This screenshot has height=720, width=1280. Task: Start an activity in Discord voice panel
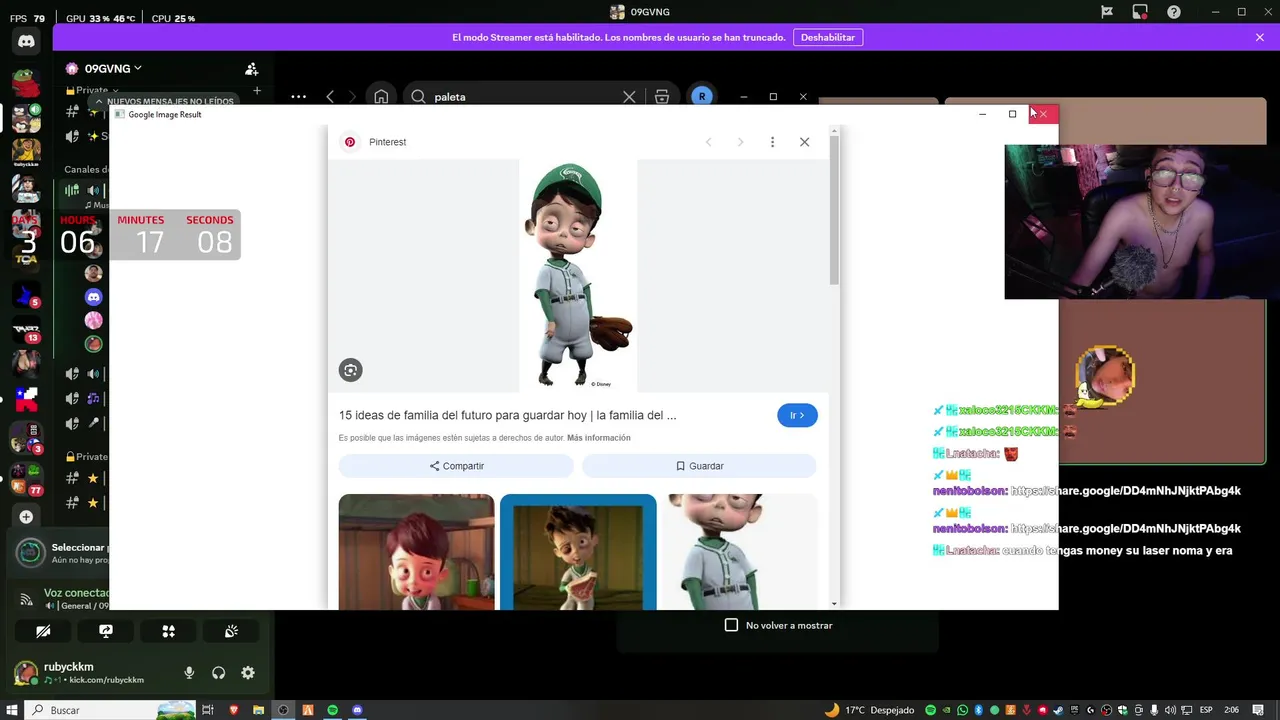168,631
